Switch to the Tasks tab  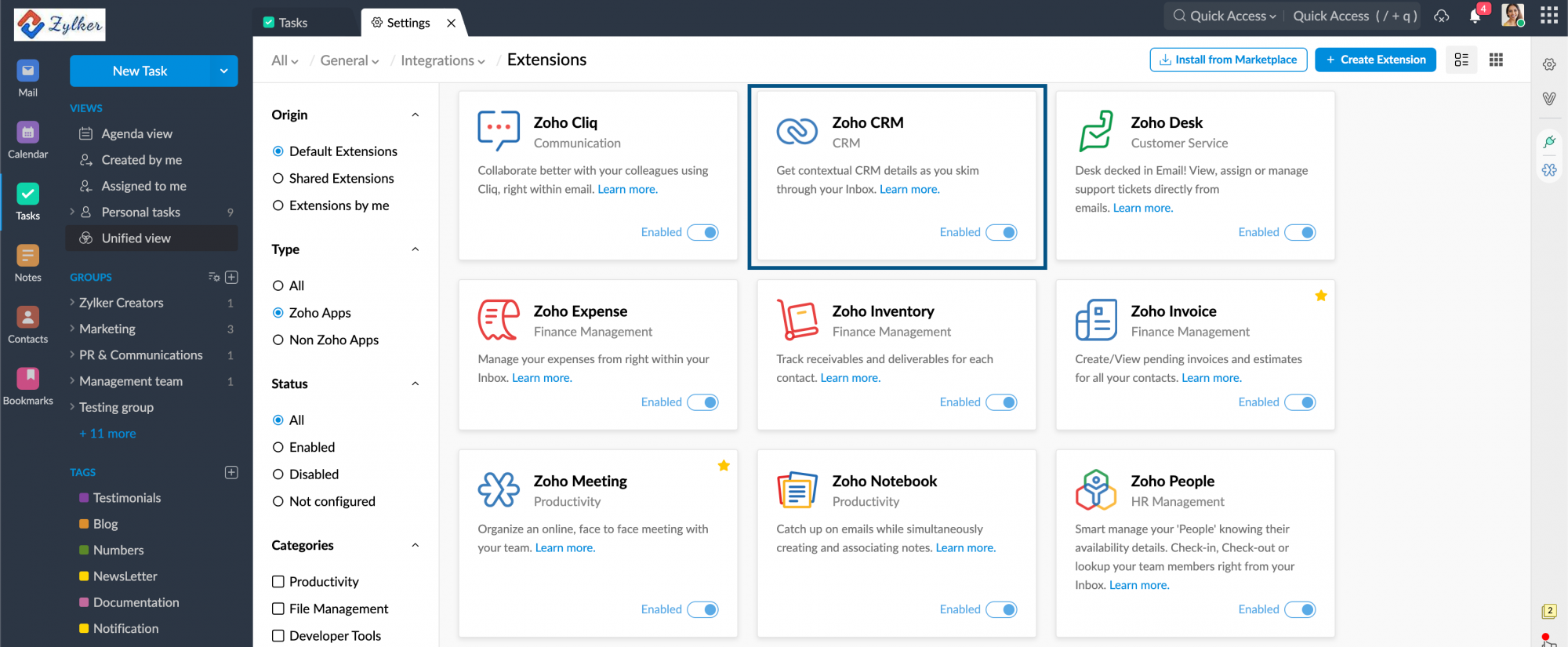tap(292, 23)
